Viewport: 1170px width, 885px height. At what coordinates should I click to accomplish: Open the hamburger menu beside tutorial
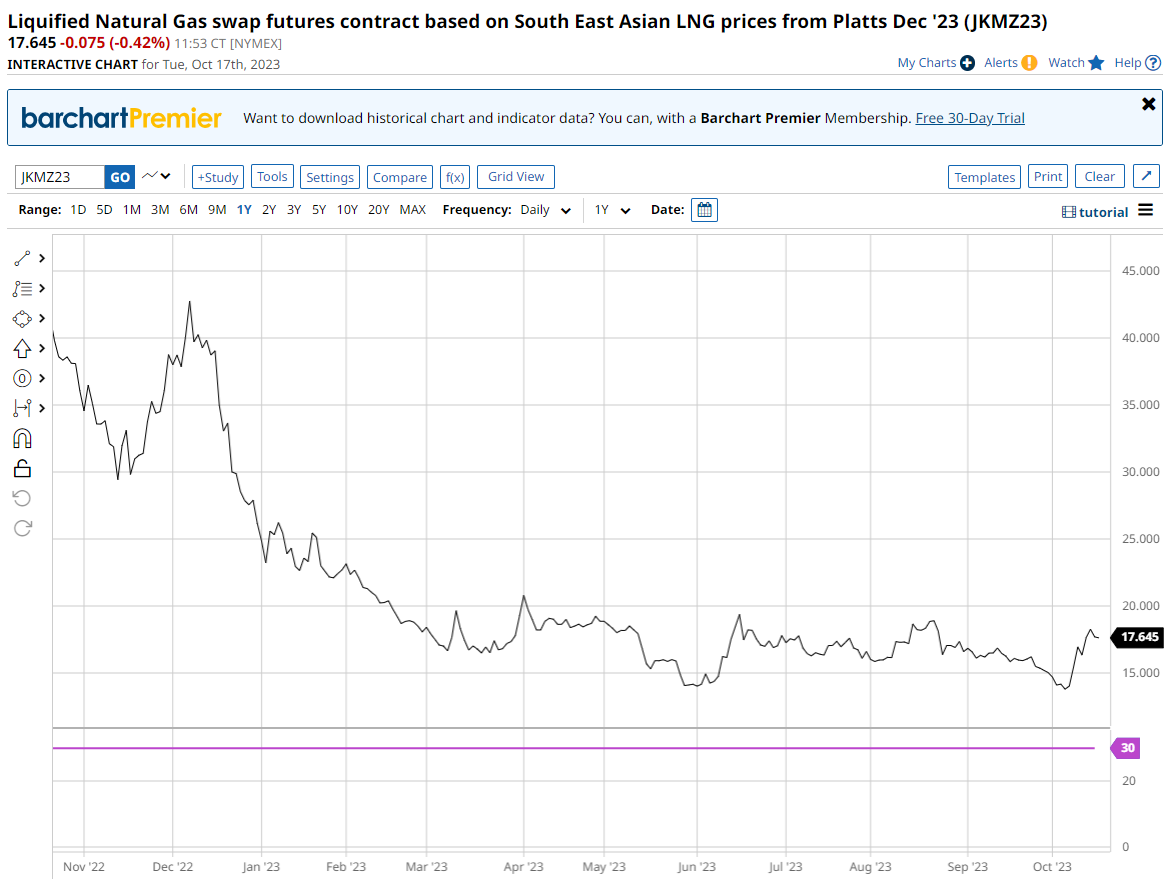(1145, 211)
